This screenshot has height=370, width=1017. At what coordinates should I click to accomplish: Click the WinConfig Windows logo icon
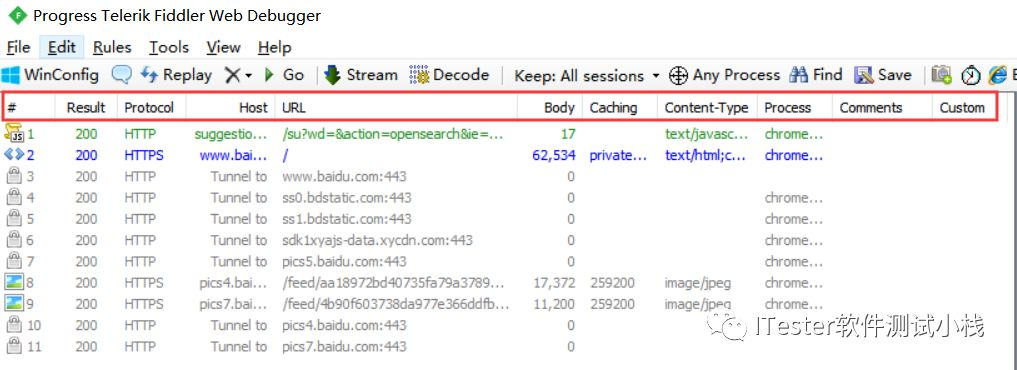coord(10,75)
